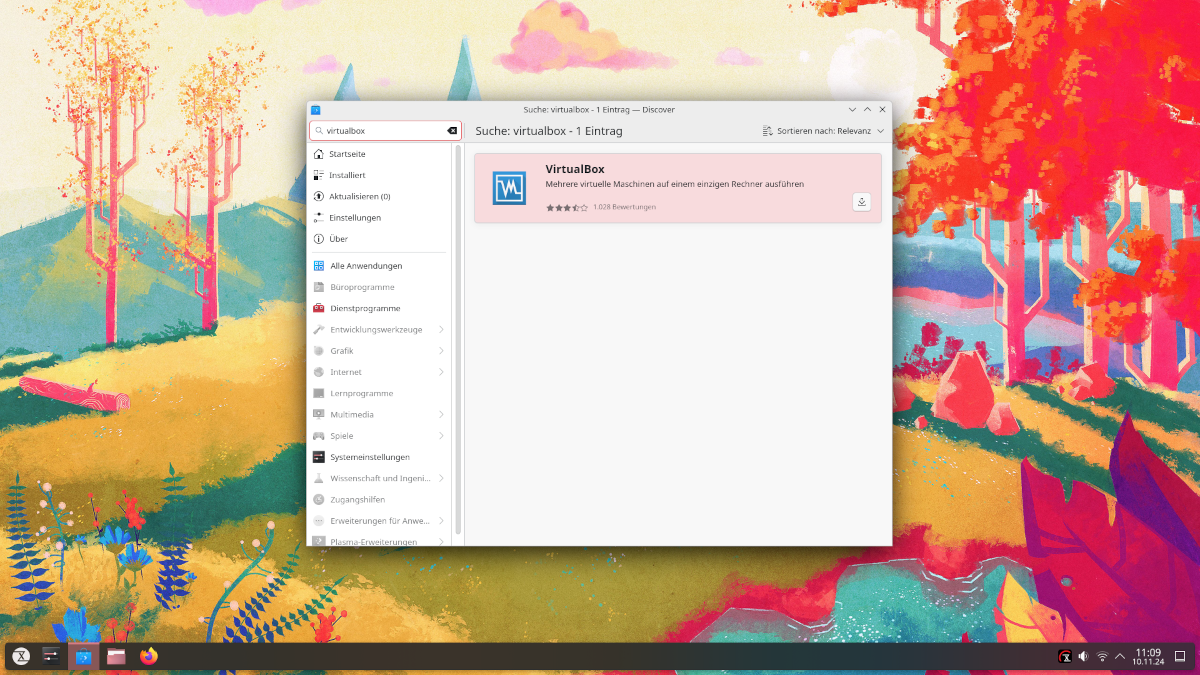
Task: Select the Zugangshilfen category
Action: point(380,499)
